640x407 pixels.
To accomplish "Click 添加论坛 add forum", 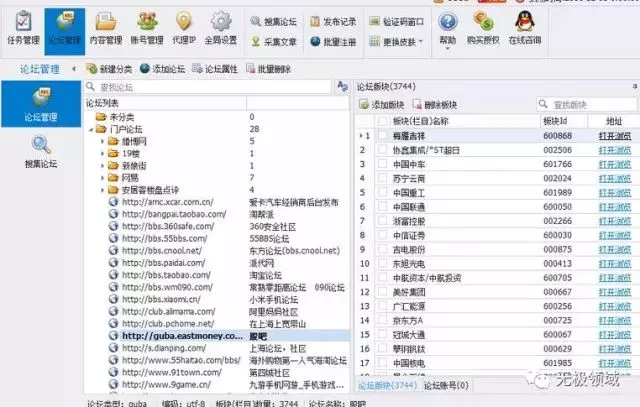I will [162, 69].
